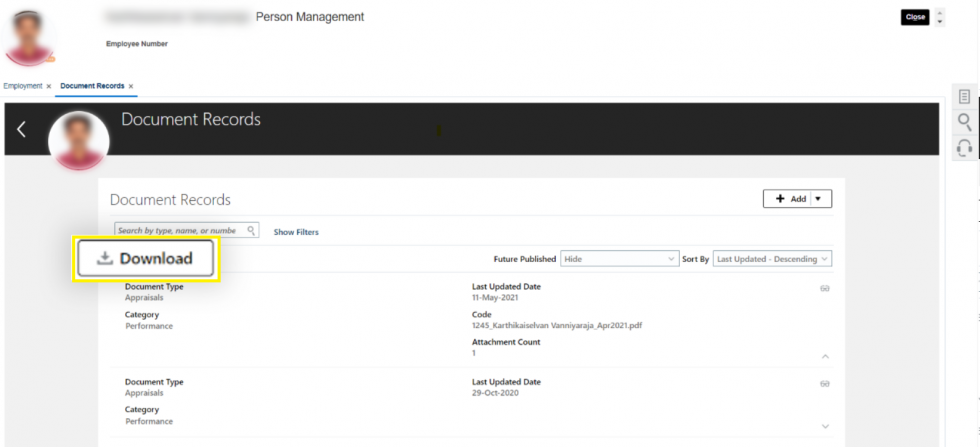This screenshot has width=980, height=447.
Task: Open the document page icon in right sidebar
Action: point(964,96)
